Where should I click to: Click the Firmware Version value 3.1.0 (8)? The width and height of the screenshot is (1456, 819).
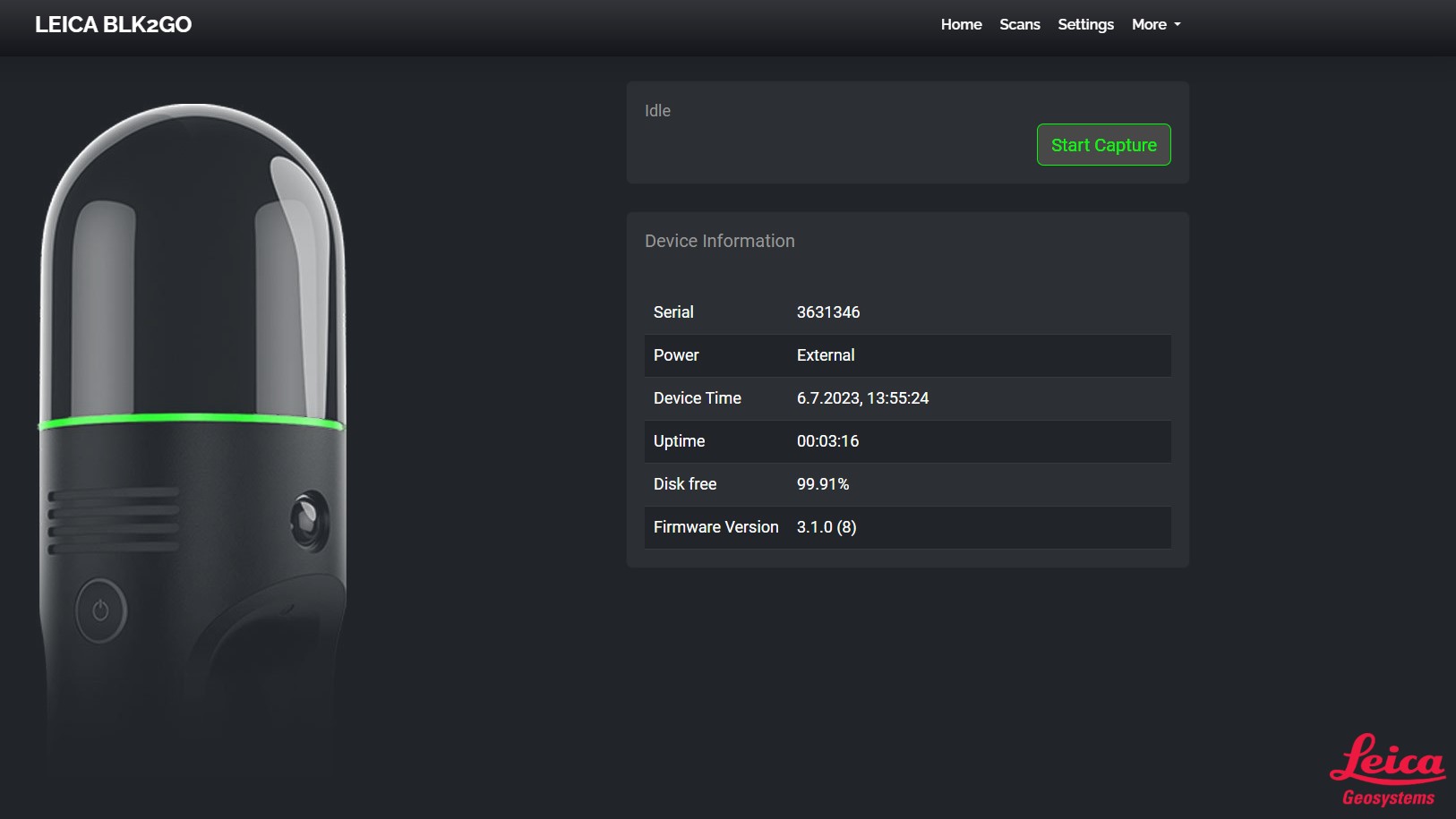[x=826, y=527]
